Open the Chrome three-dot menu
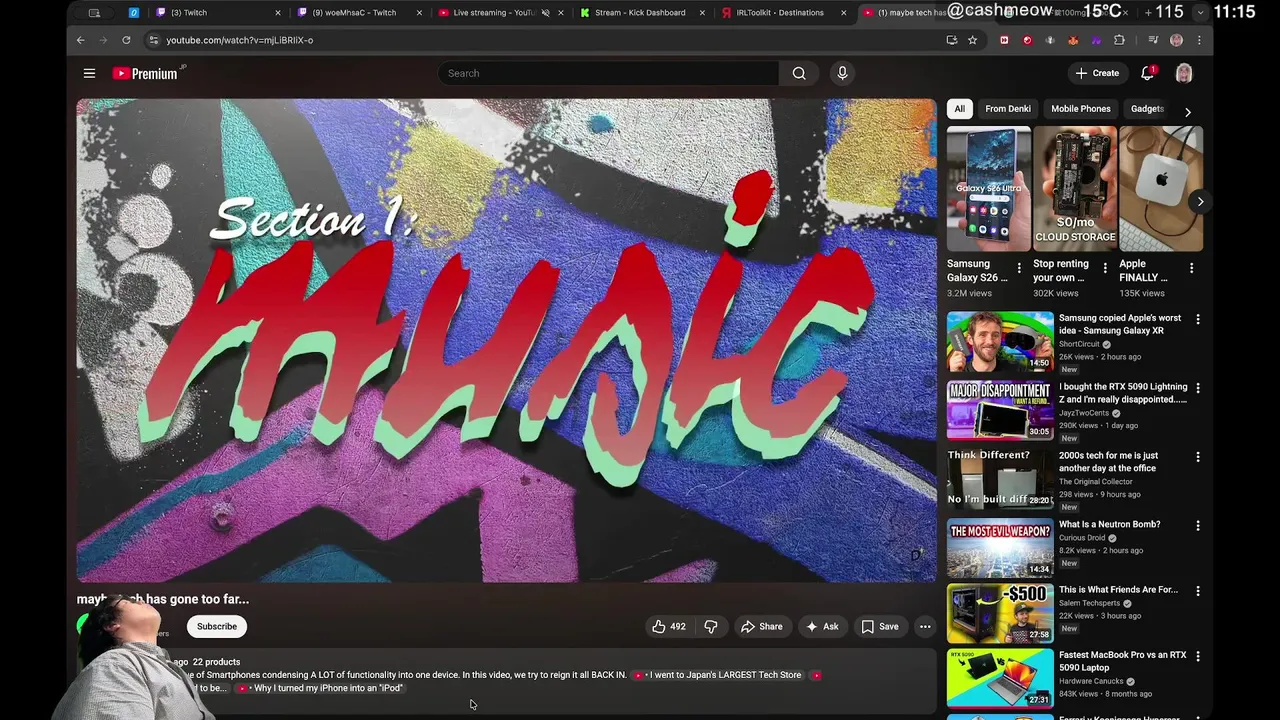The image size is (1280, 720). [1199, 40]
